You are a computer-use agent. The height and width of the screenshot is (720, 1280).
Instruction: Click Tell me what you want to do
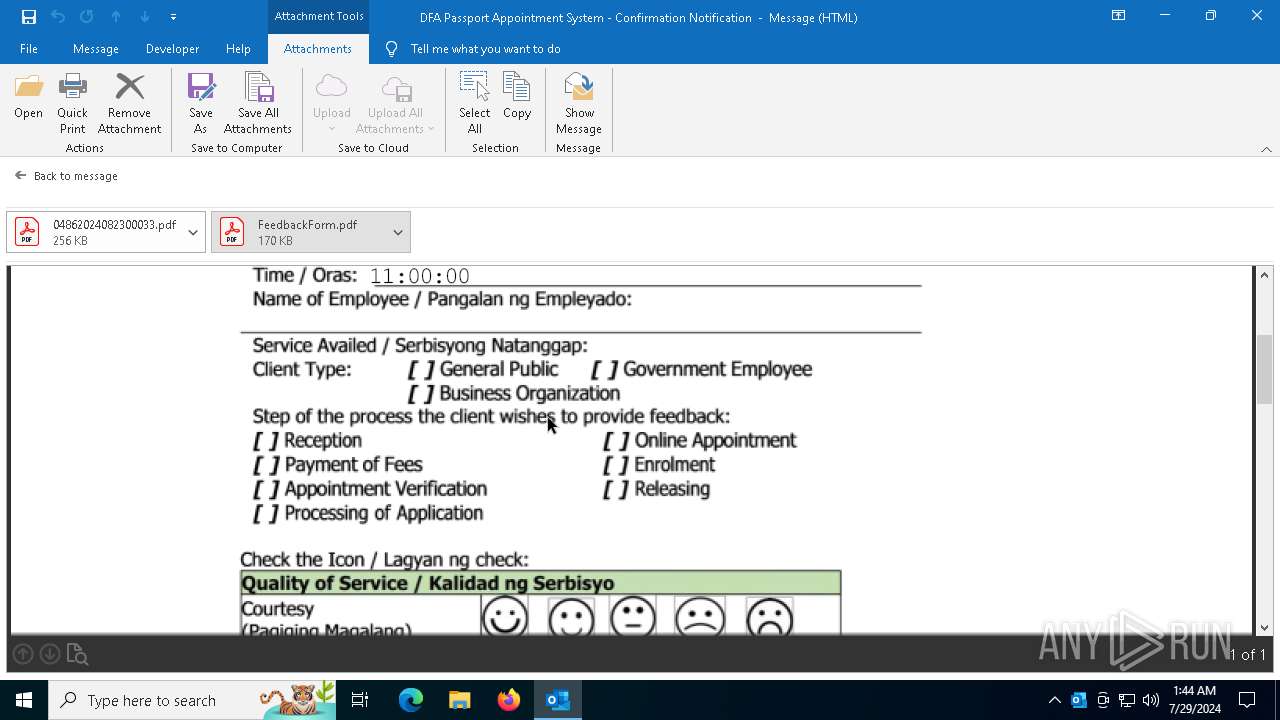(x=473, y=49)
